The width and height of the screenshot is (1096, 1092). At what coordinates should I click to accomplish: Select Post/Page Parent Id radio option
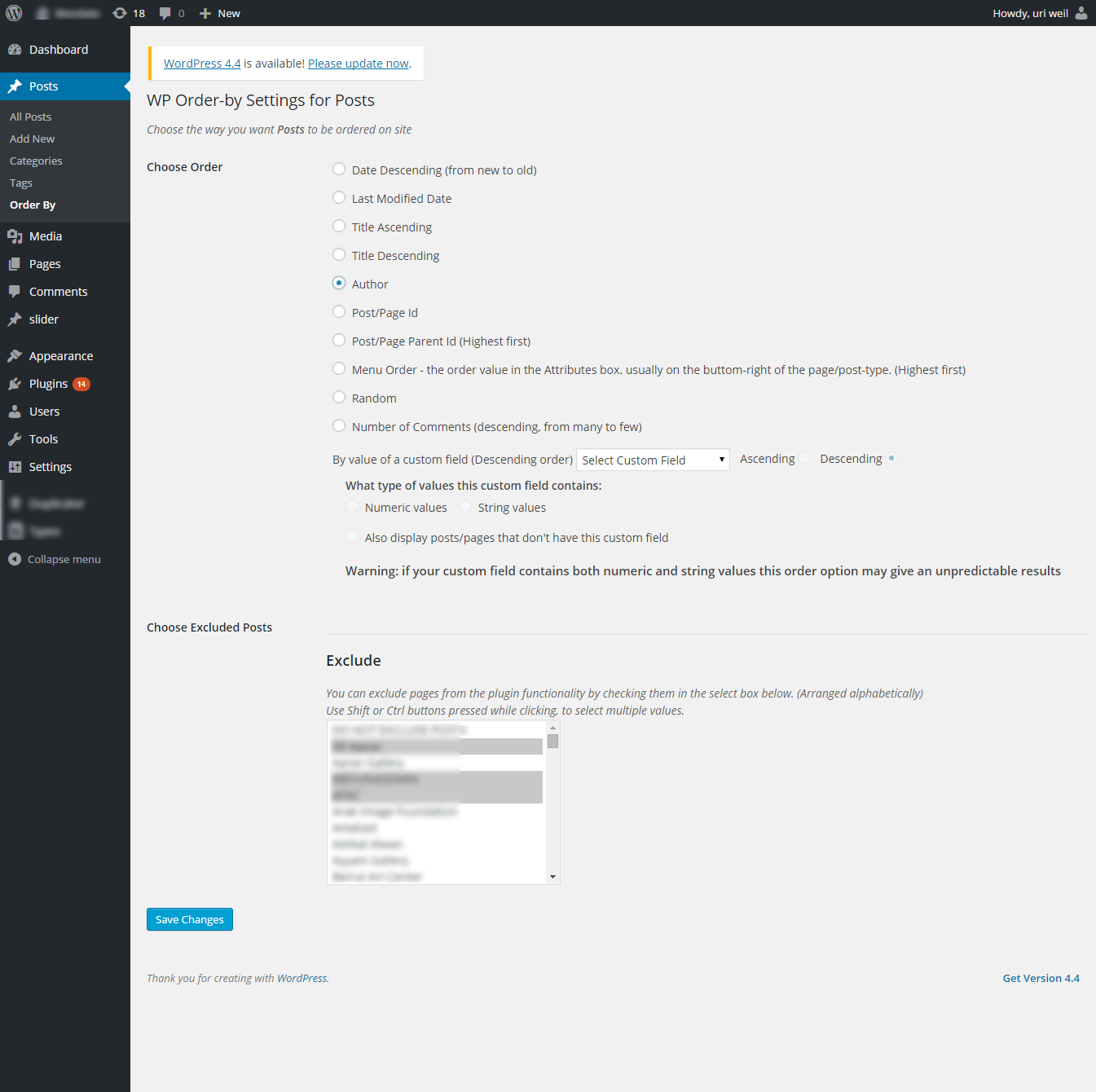click(x=339, y=340)
